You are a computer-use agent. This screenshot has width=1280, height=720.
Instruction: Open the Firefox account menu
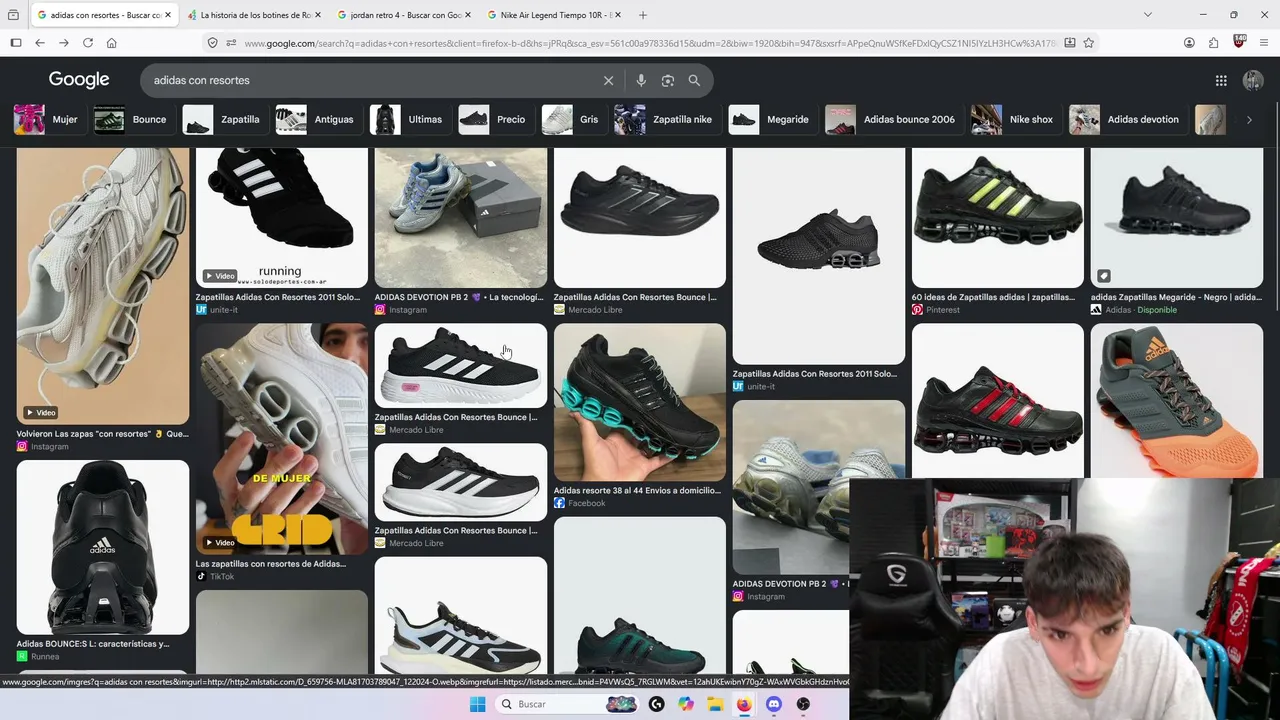coord(1189,43)
